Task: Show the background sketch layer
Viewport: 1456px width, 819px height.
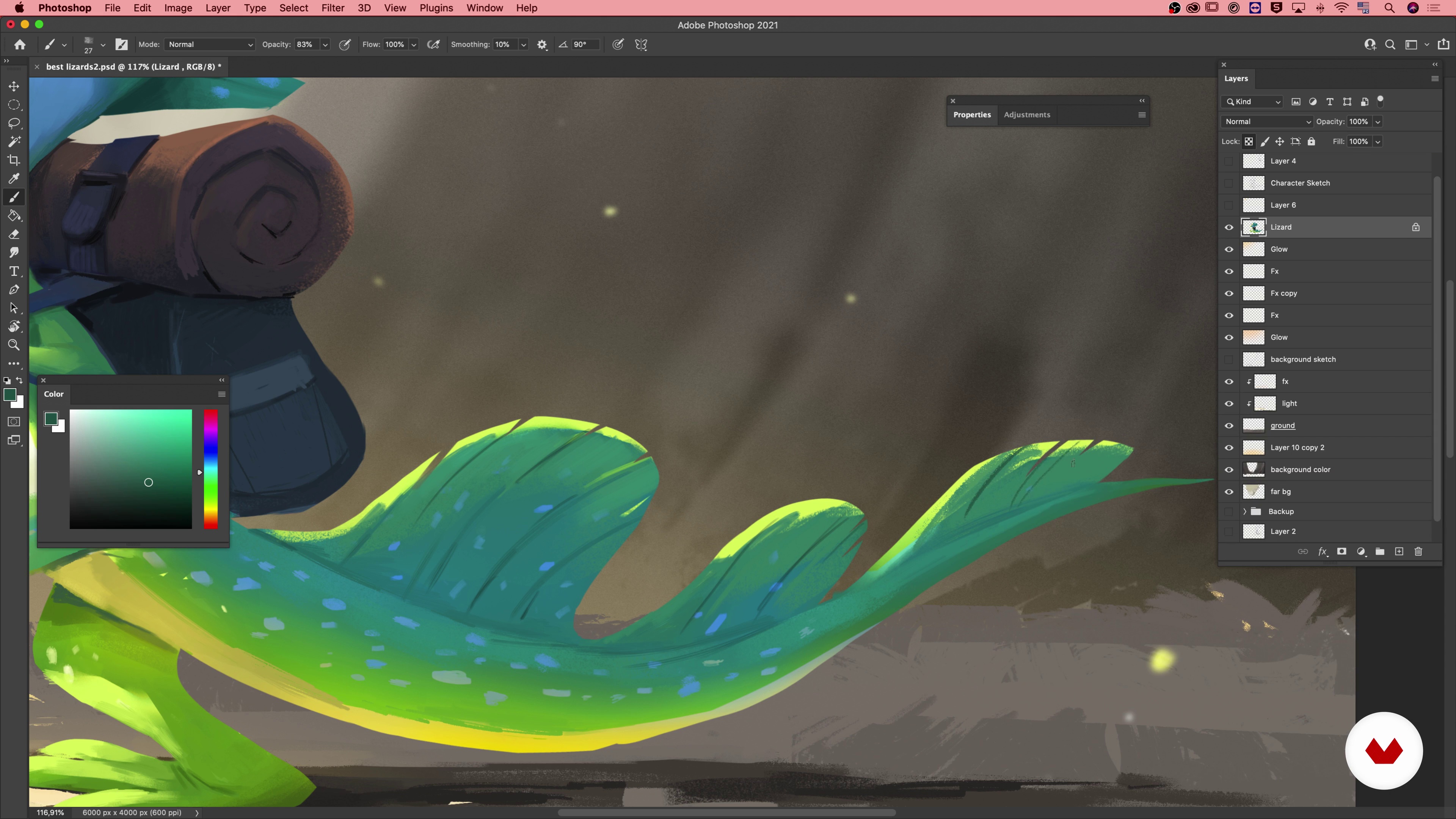Action: [x=1229, y=359]
